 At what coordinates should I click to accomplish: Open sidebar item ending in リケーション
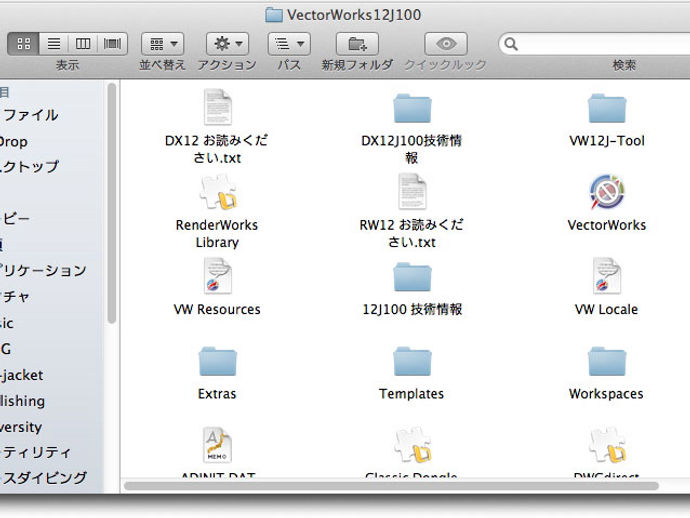(43, 270)
